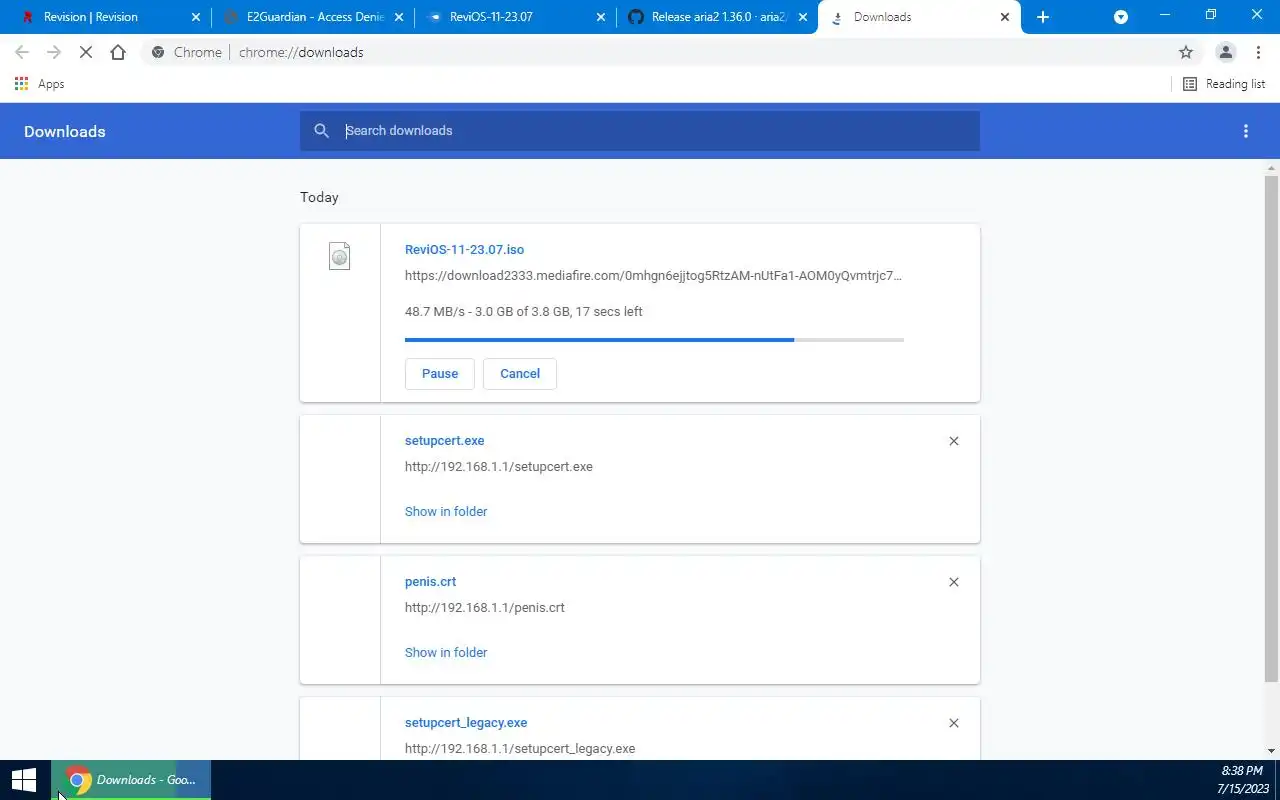
Task: Switch to the E2Guardian Access Denied tab
Action: (312, 17)
